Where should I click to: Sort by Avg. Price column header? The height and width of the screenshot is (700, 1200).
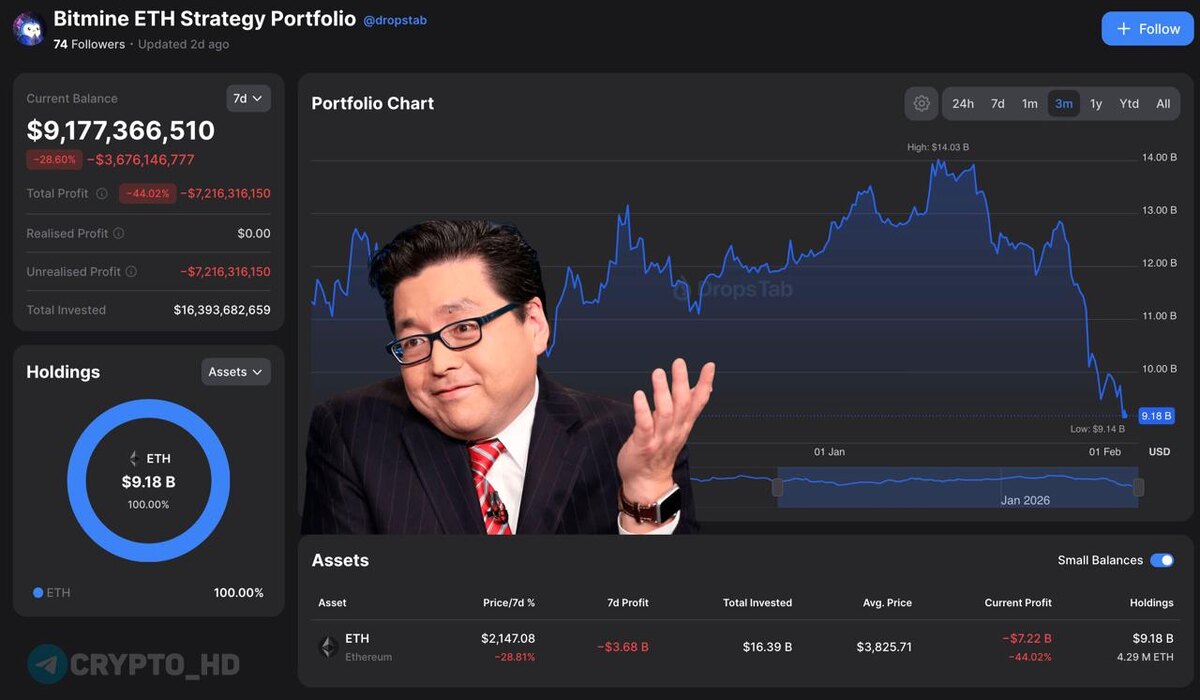pyautogui.click(x=885, y=603)
